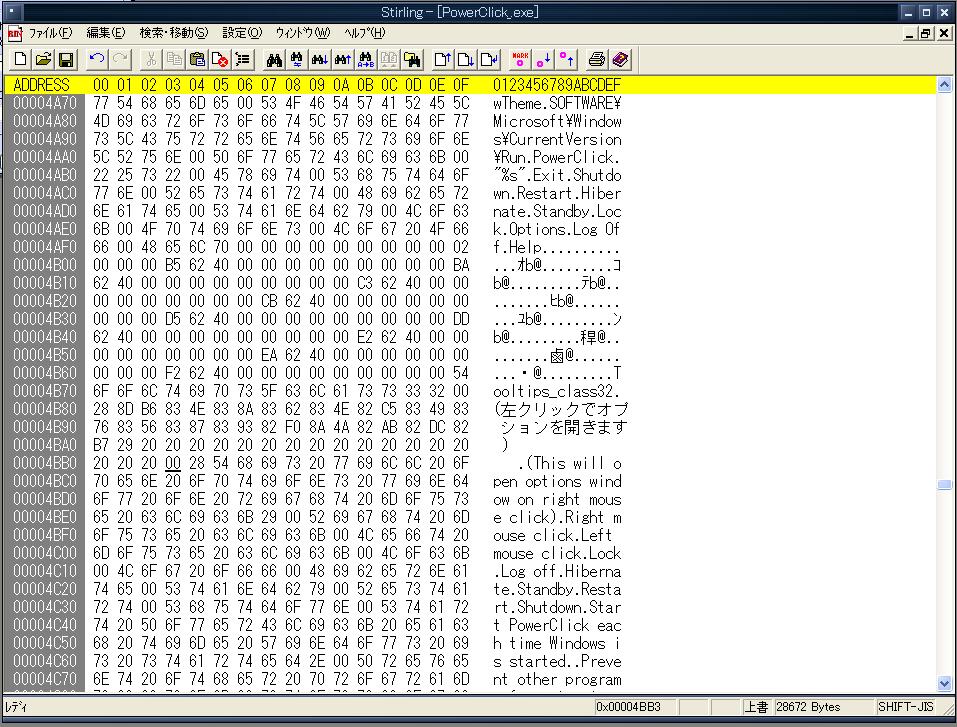Click the page with return-arrow jump icon
Screen dimensions: 957x727
[x=489, y=59]
